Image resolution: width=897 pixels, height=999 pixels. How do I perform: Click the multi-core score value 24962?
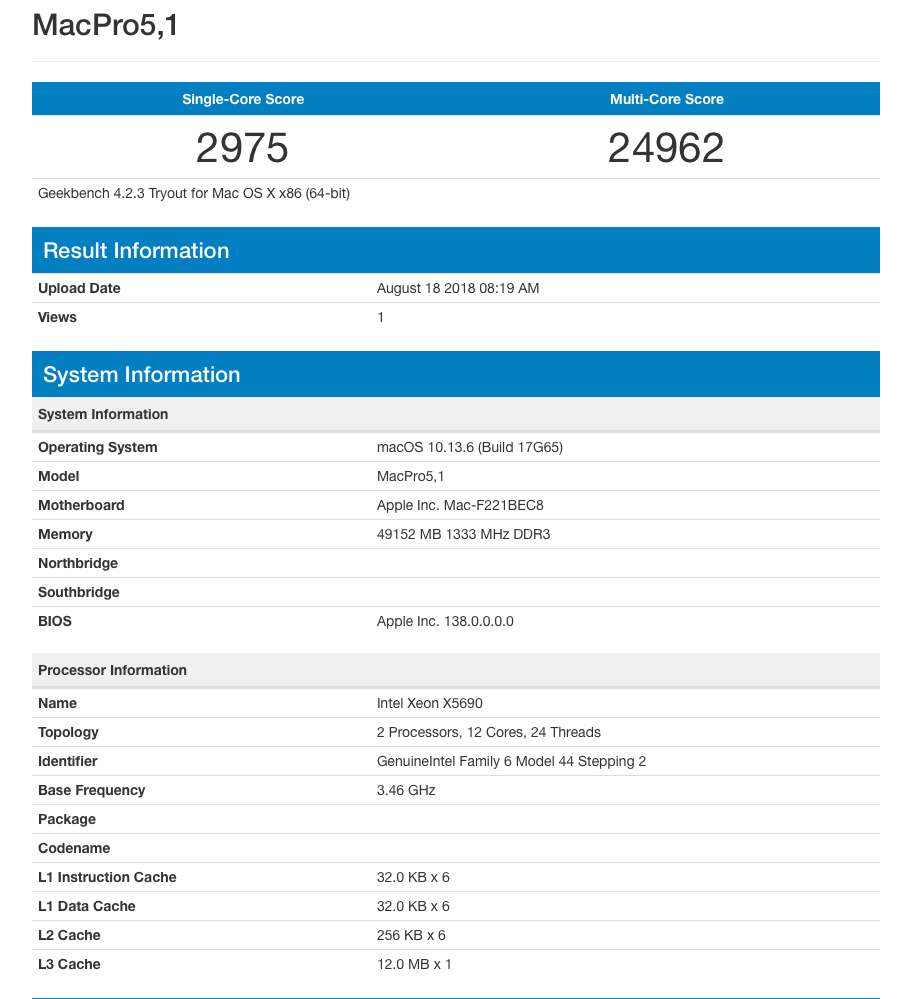coord(666,148)
